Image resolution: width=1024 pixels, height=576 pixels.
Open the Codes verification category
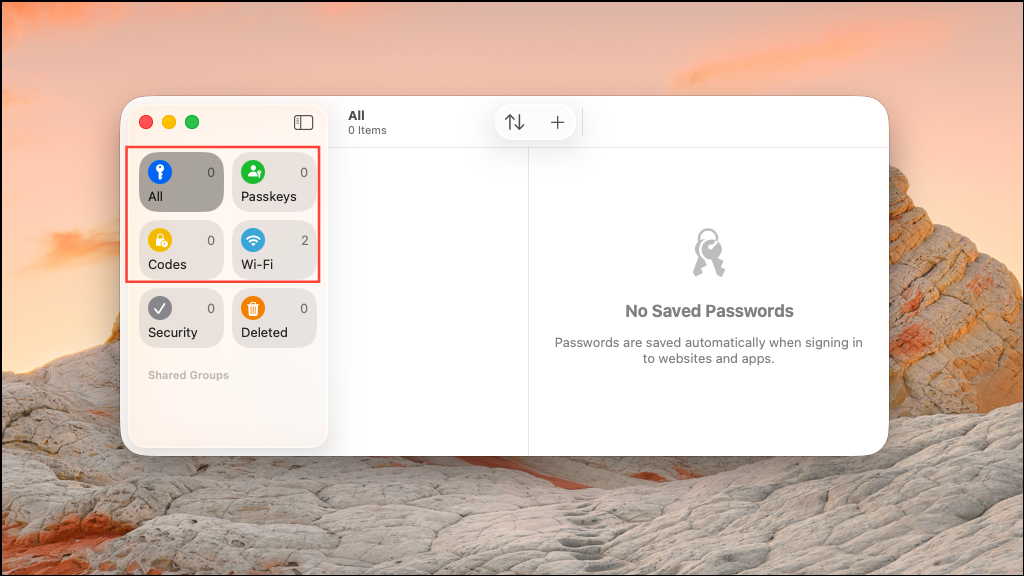pos(181,250)
